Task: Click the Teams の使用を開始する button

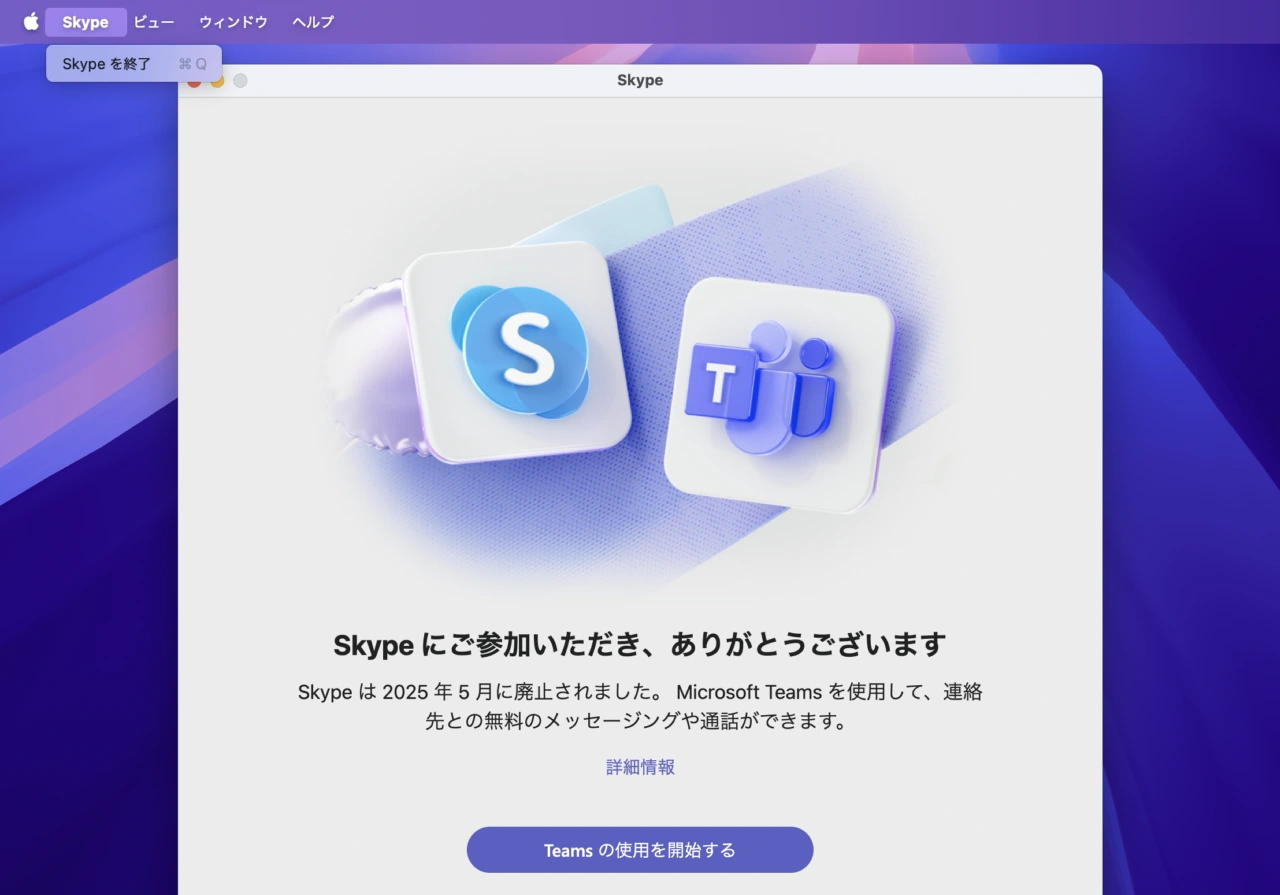Action: pos(640,850)
